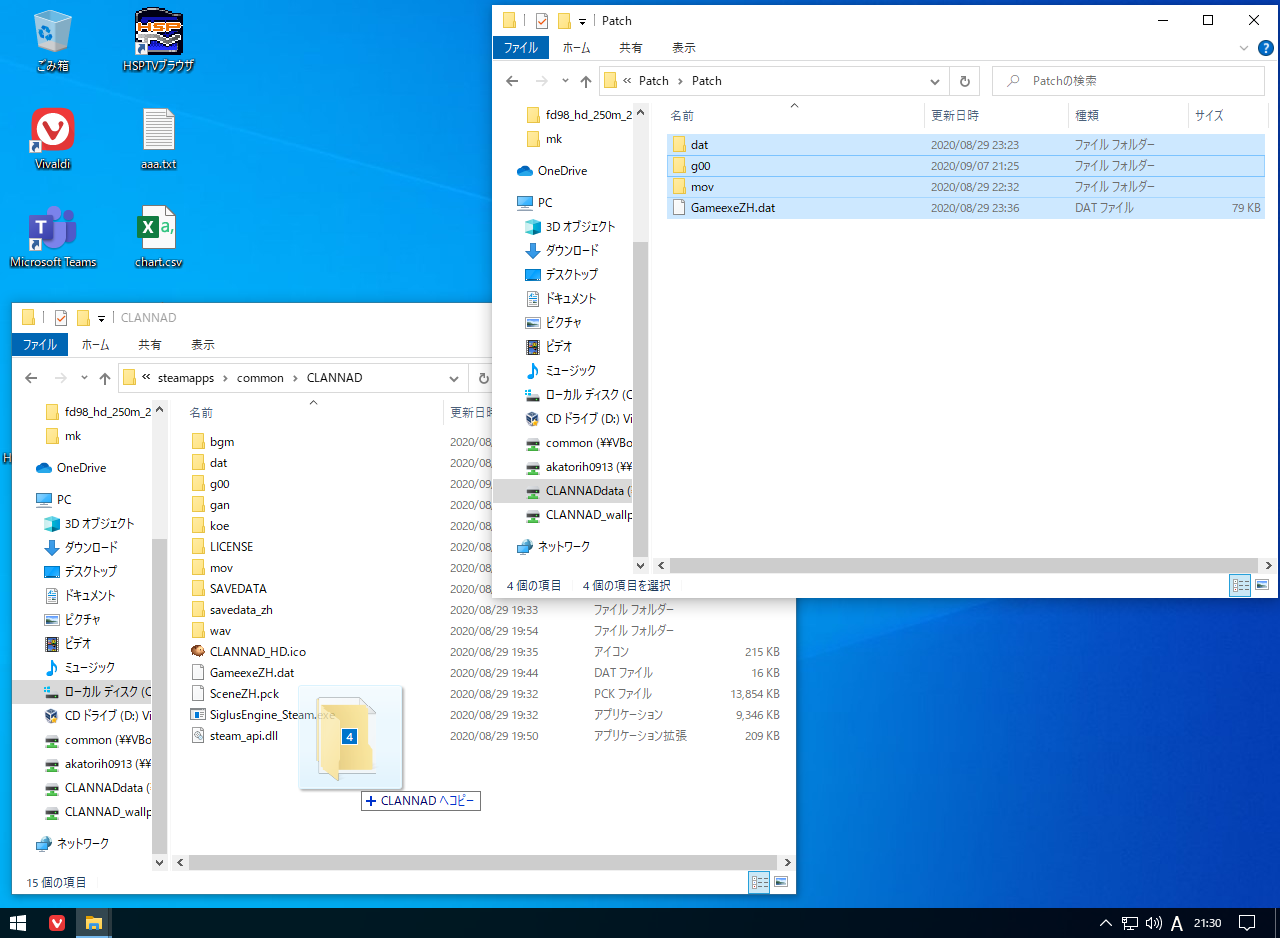Open the CLANNAD address bar history dropdown
1280x938 pixels.
(456, 378)
